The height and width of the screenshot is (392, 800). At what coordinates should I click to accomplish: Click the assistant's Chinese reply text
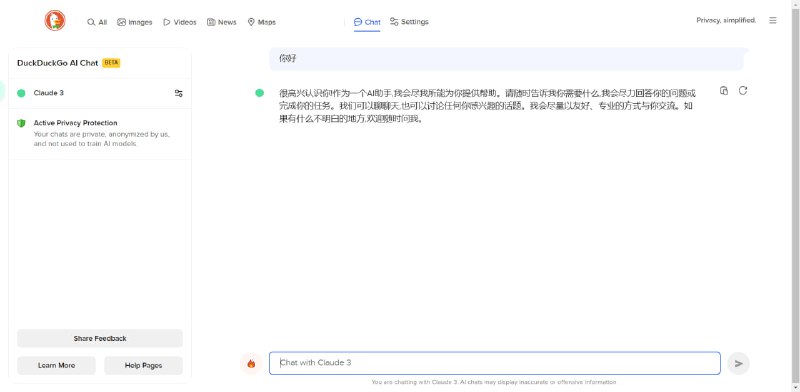pyautogui.click(x=487, y=107)
